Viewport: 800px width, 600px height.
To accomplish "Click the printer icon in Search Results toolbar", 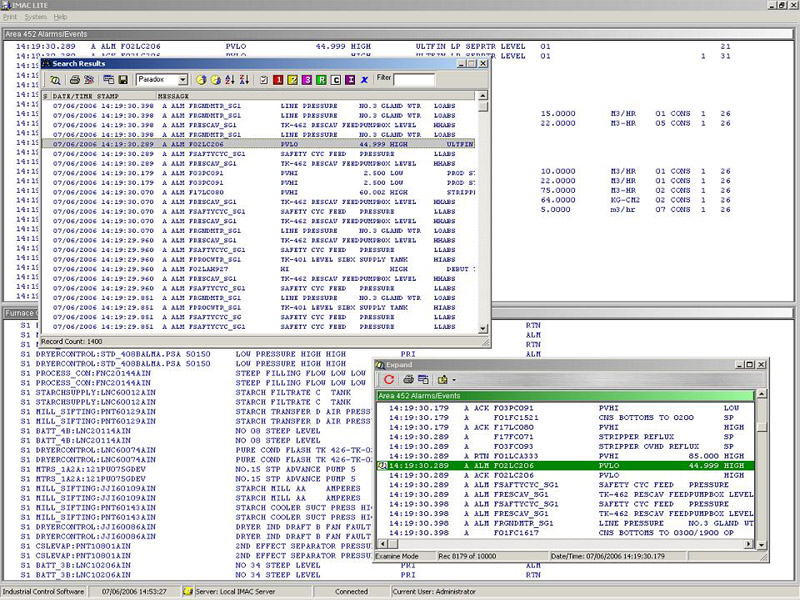I will (72, 79).
